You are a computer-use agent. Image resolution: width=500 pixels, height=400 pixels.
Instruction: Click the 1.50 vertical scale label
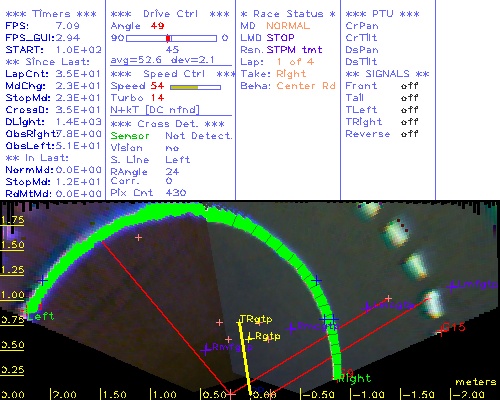click(x=12, y=245)
